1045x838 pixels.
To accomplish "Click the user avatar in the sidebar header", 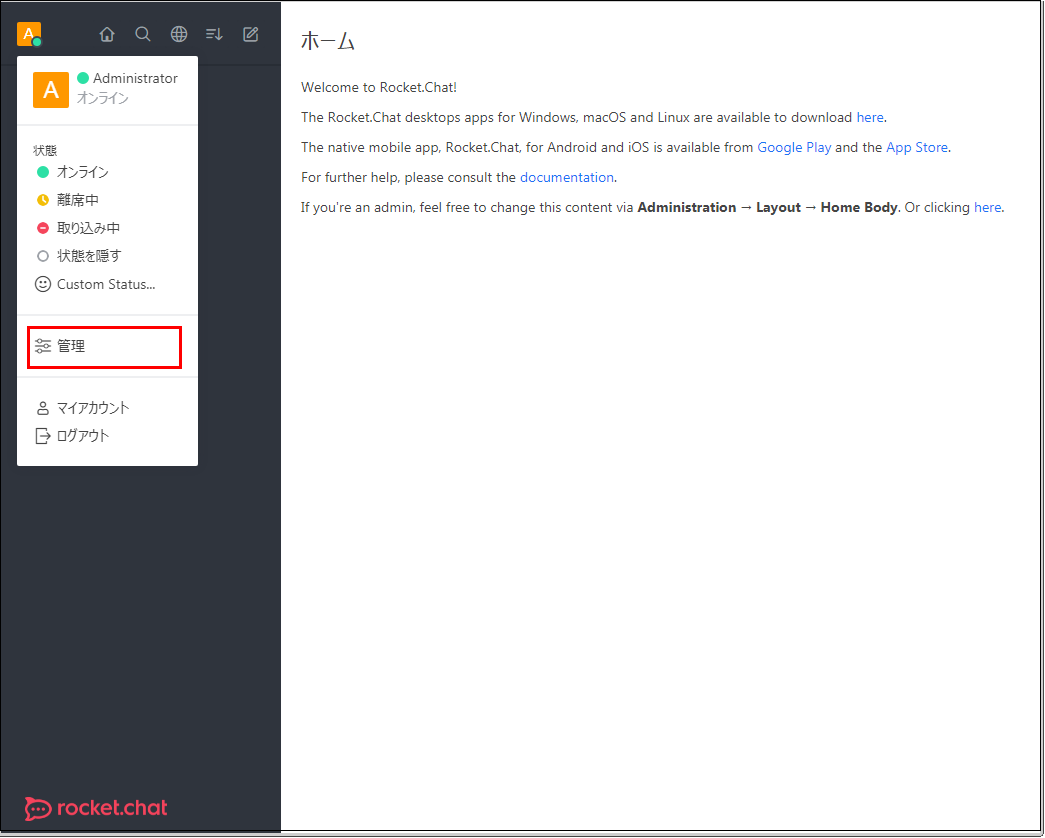I will point(29,34).
